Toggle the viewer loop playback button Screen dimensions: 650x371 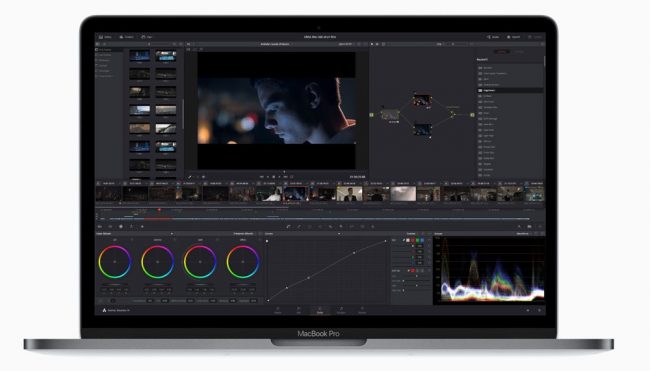(x=291, y=177)
